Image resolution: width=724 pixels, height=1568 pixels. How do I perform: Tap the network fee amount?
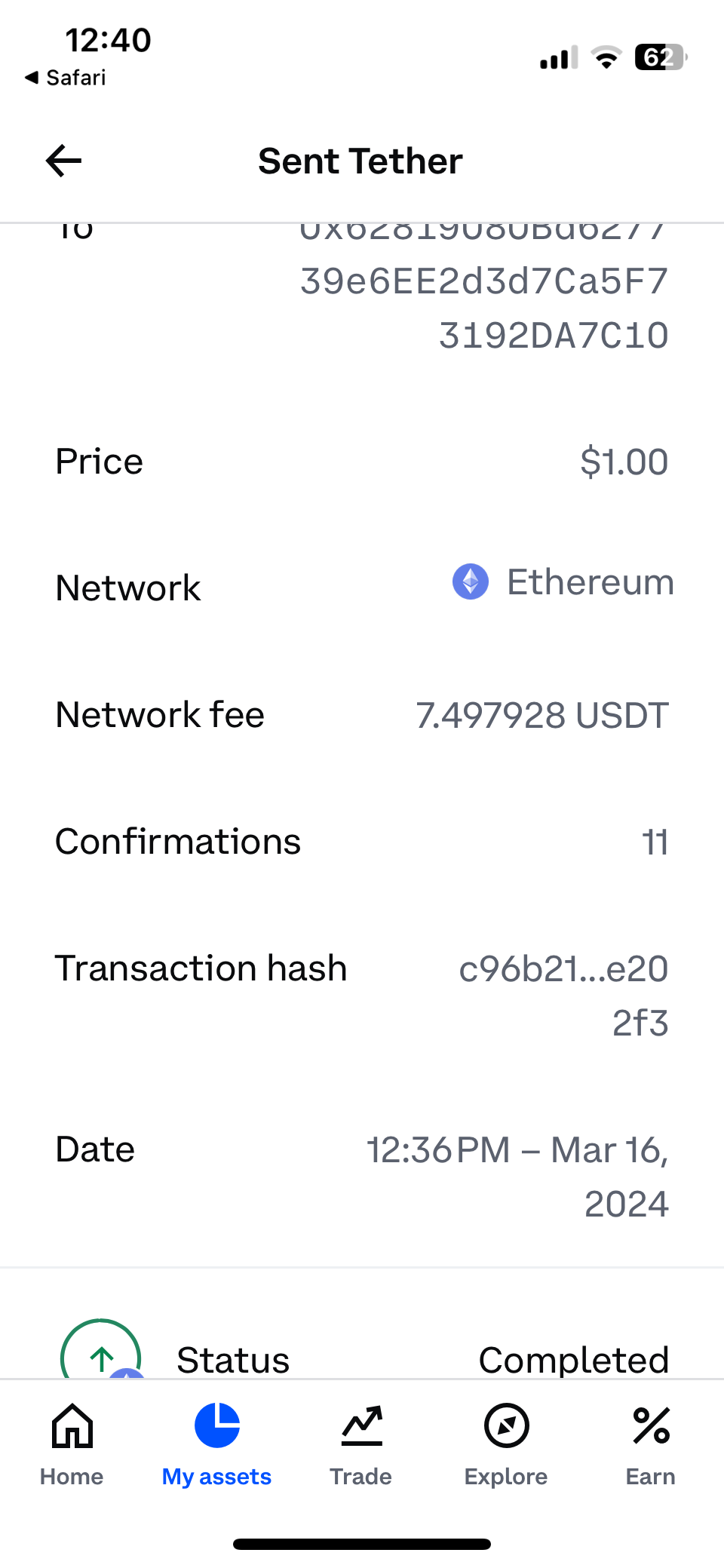coord(542,715)
